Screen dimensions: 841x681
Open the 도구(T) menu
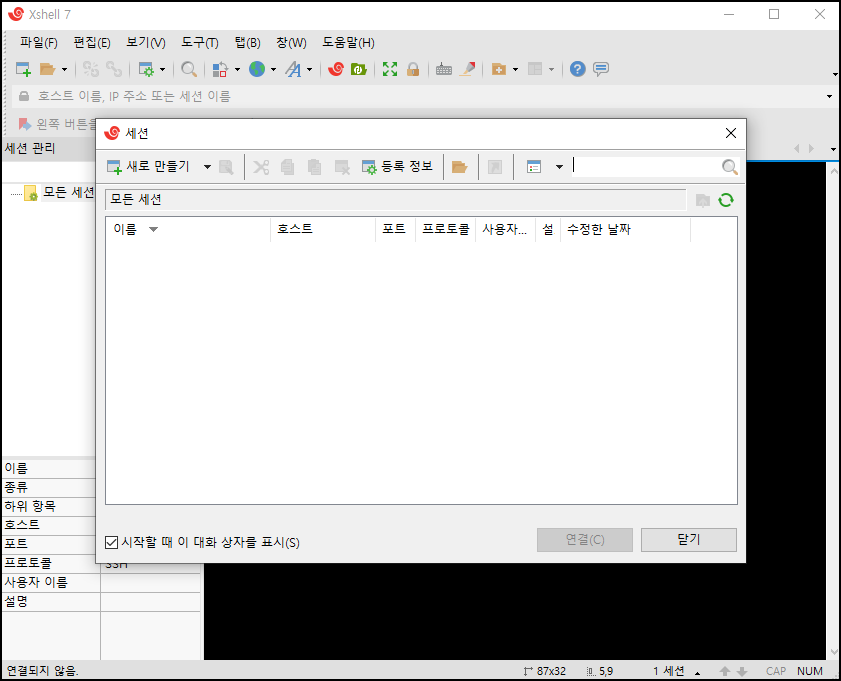point(200,42)
